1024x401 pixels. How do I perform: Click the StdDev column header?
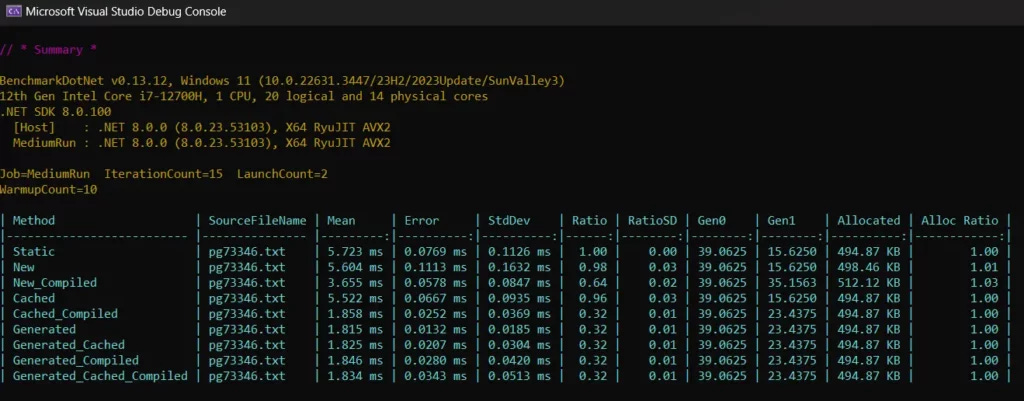tap(509, 221)
